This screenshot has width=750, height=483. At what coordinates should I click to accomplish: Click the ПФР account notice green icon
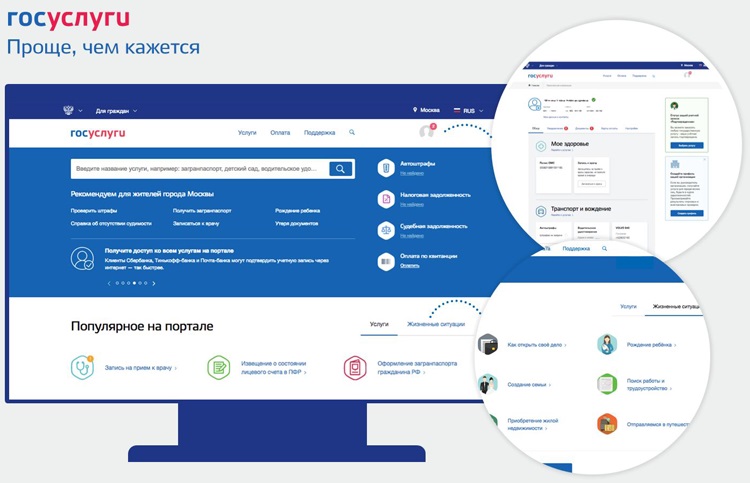218,367
